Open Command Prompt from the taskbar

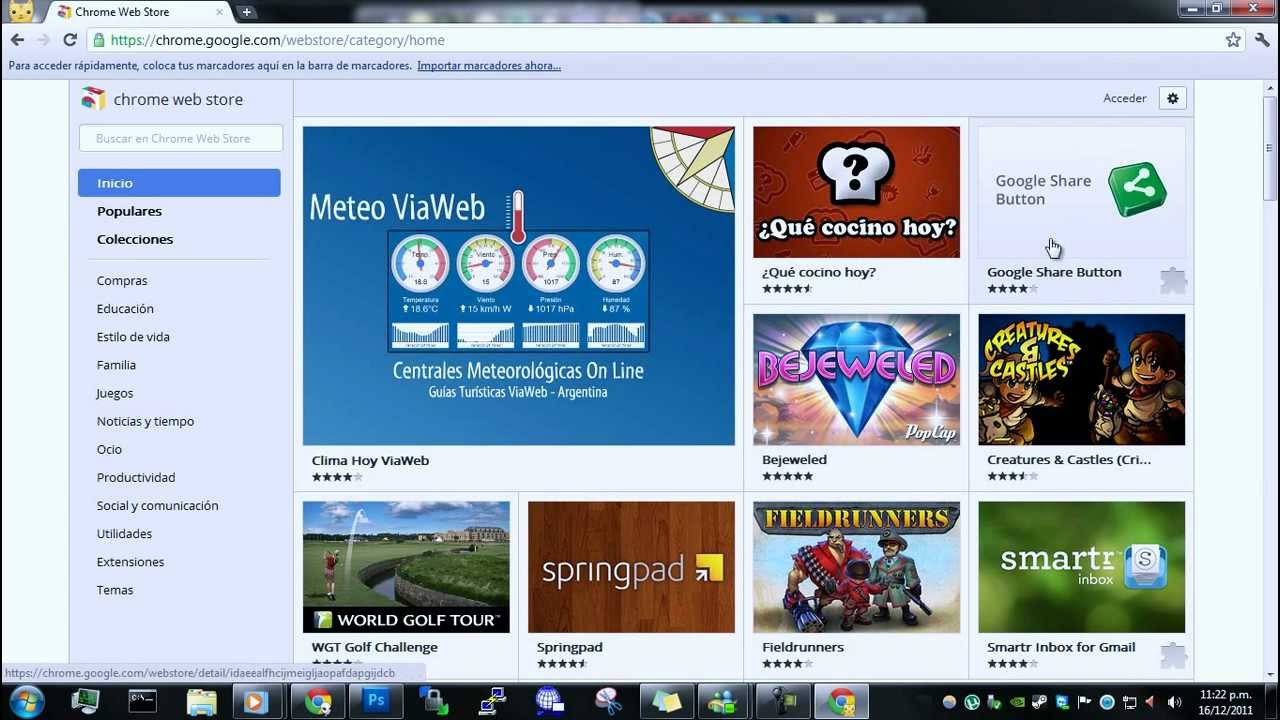(x=143, y=701)
